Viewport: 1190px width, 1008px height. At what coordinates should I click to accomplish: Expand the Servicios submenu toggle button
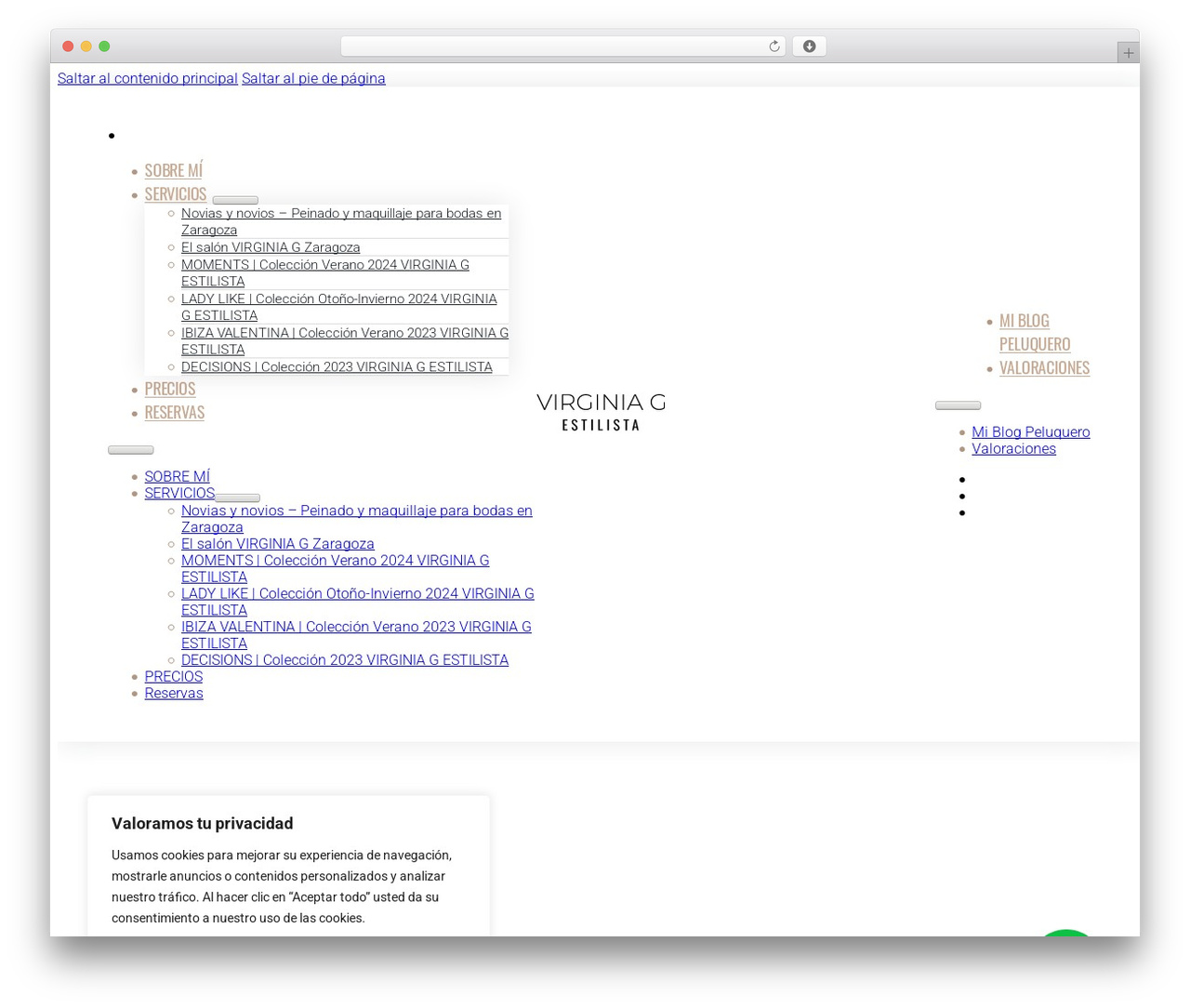point(235,200)
